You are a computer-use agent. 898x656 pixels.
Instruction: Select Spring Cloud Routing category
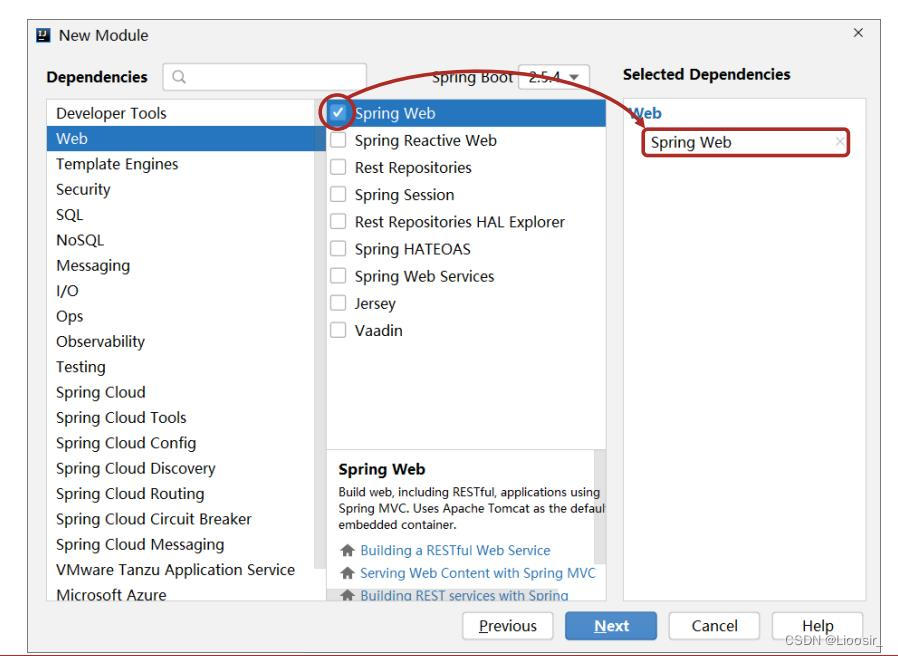181,494
